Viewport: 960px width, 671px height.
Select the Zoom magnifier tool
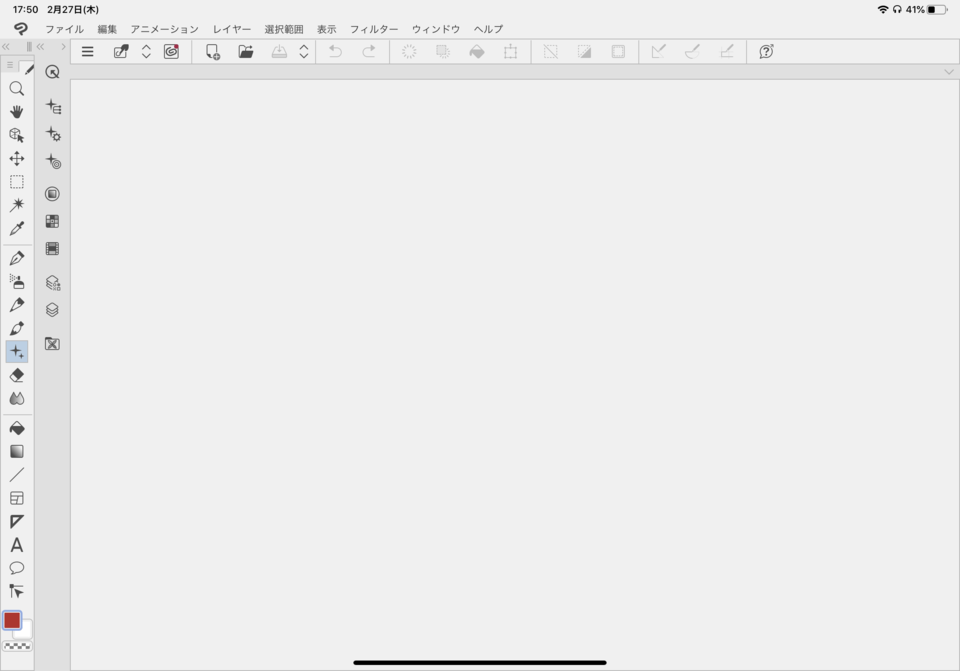point(16,89)
